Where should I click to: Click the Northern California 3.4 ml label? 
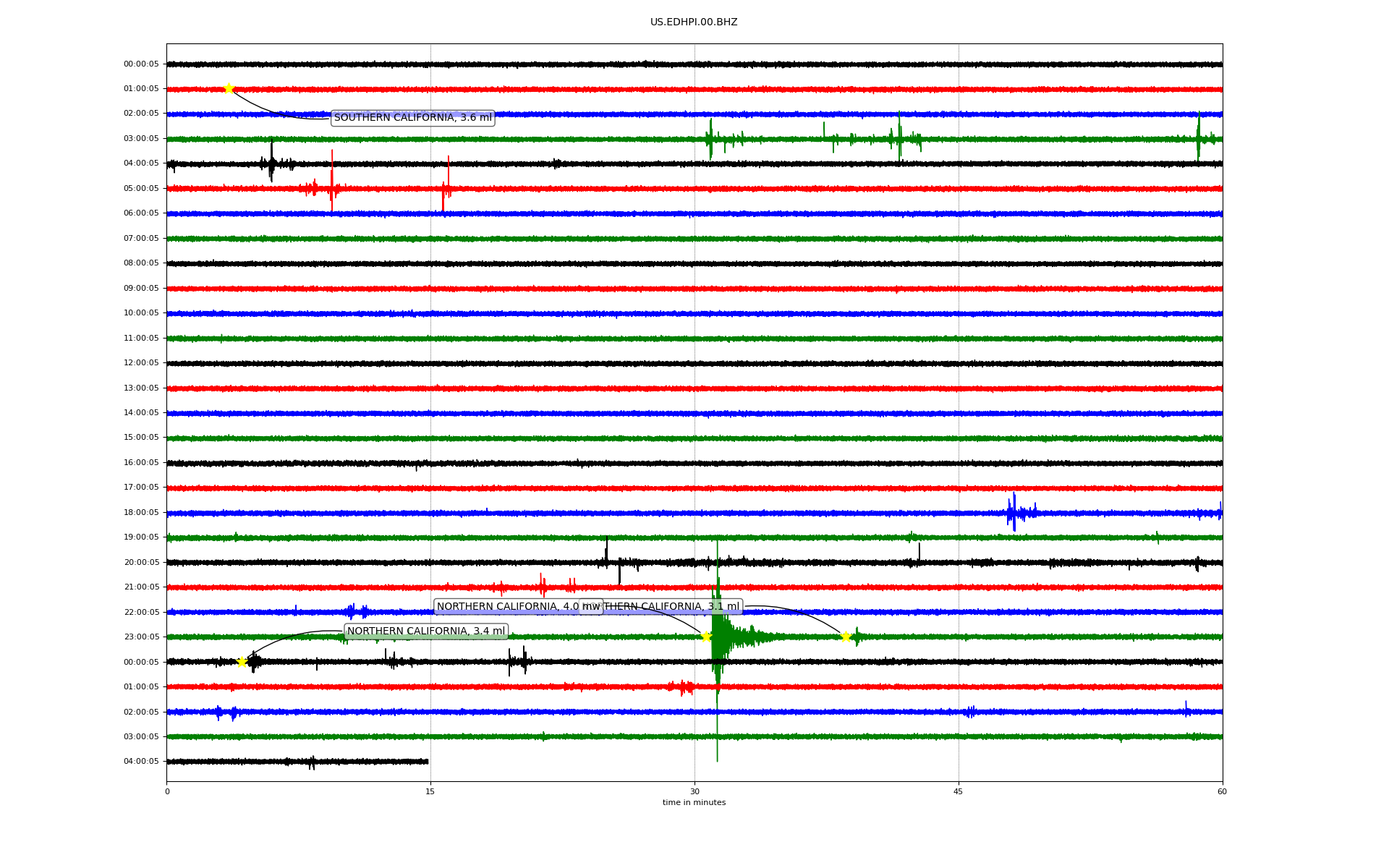pyautogui.click(x=425, y=631)
